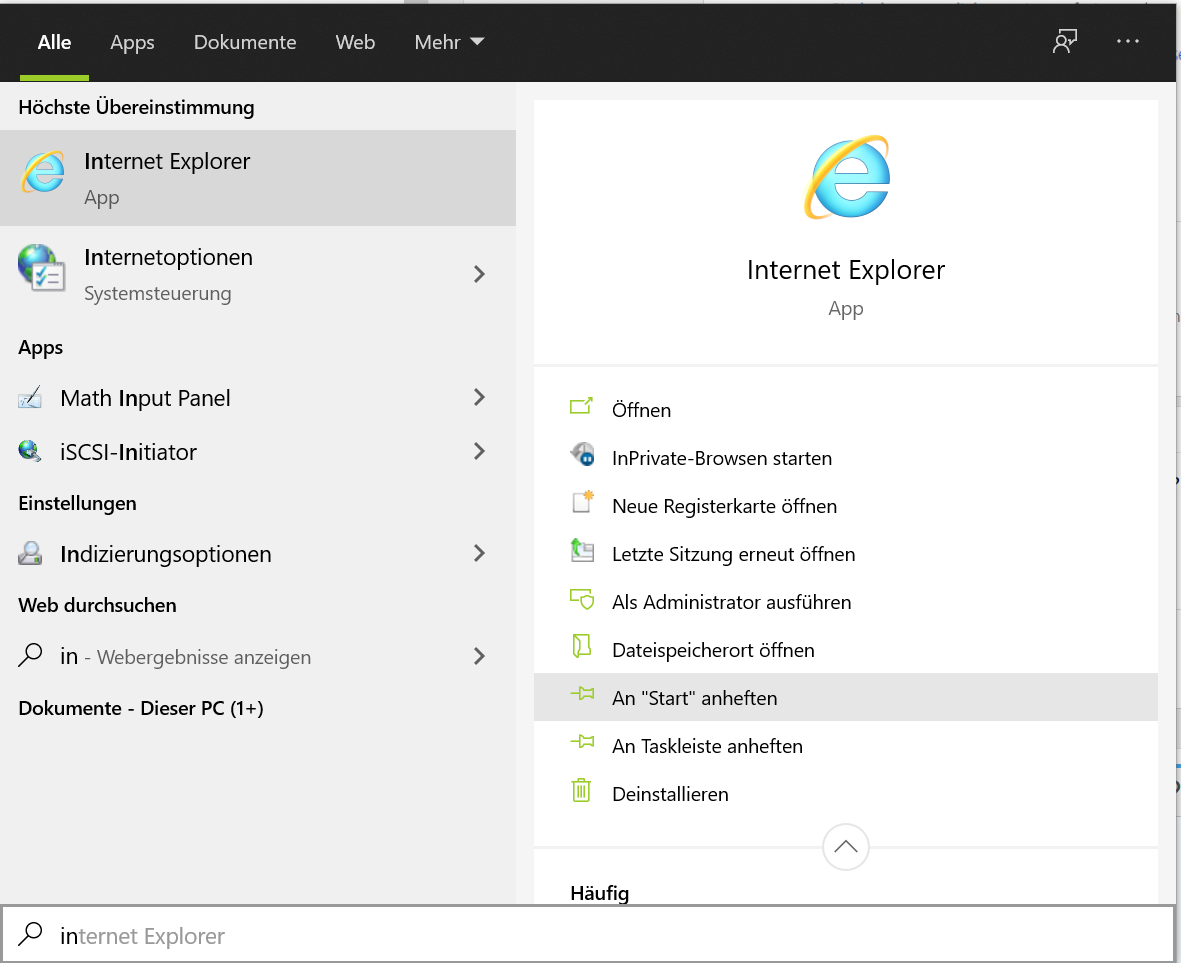Image resolution: width=1181 pixels, height=963 pixels.
Task: Open the Internetoptionen result
Action: [258, 274]
